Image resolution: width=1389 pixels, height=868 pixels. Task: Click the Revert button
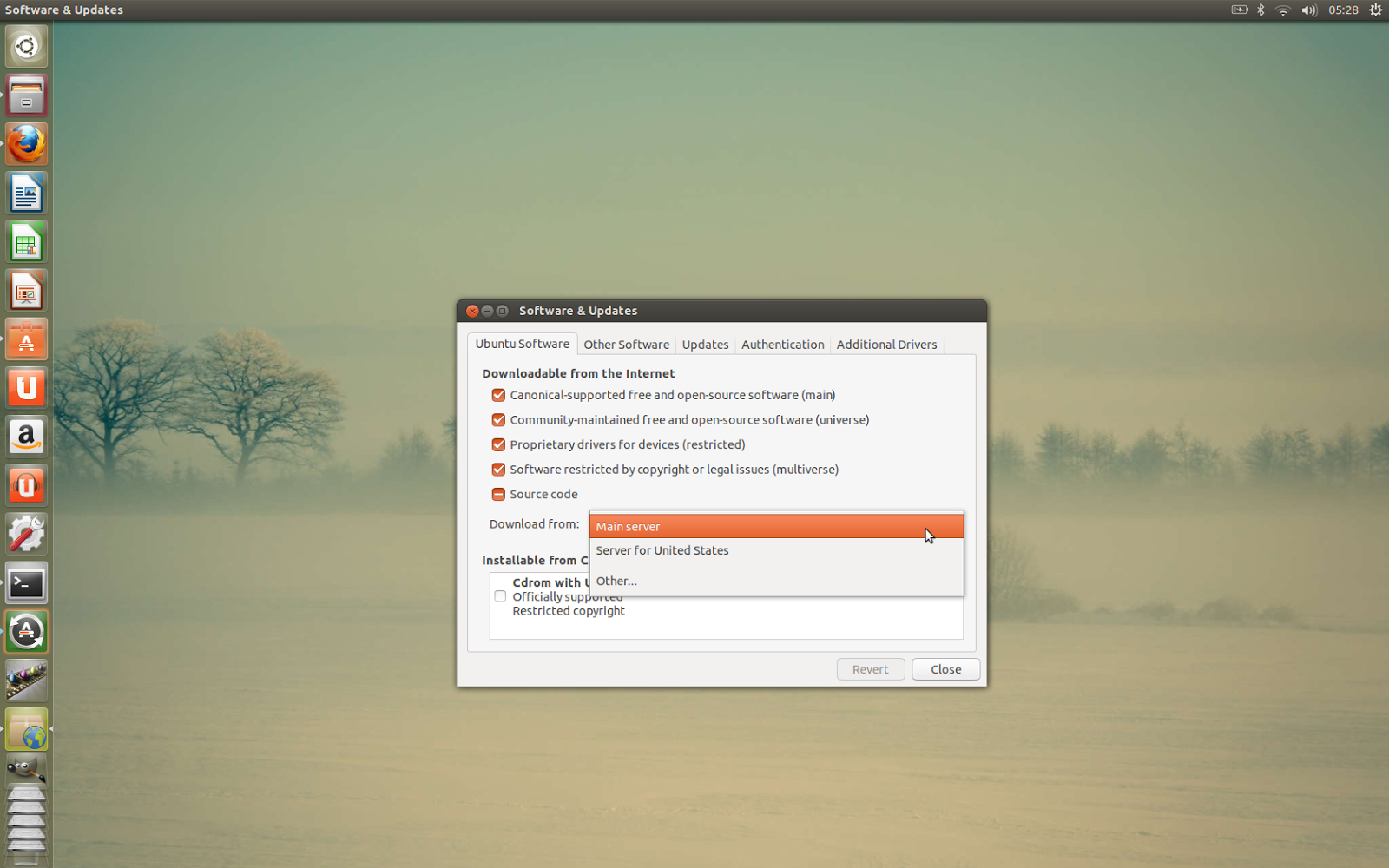pos(870,668)
